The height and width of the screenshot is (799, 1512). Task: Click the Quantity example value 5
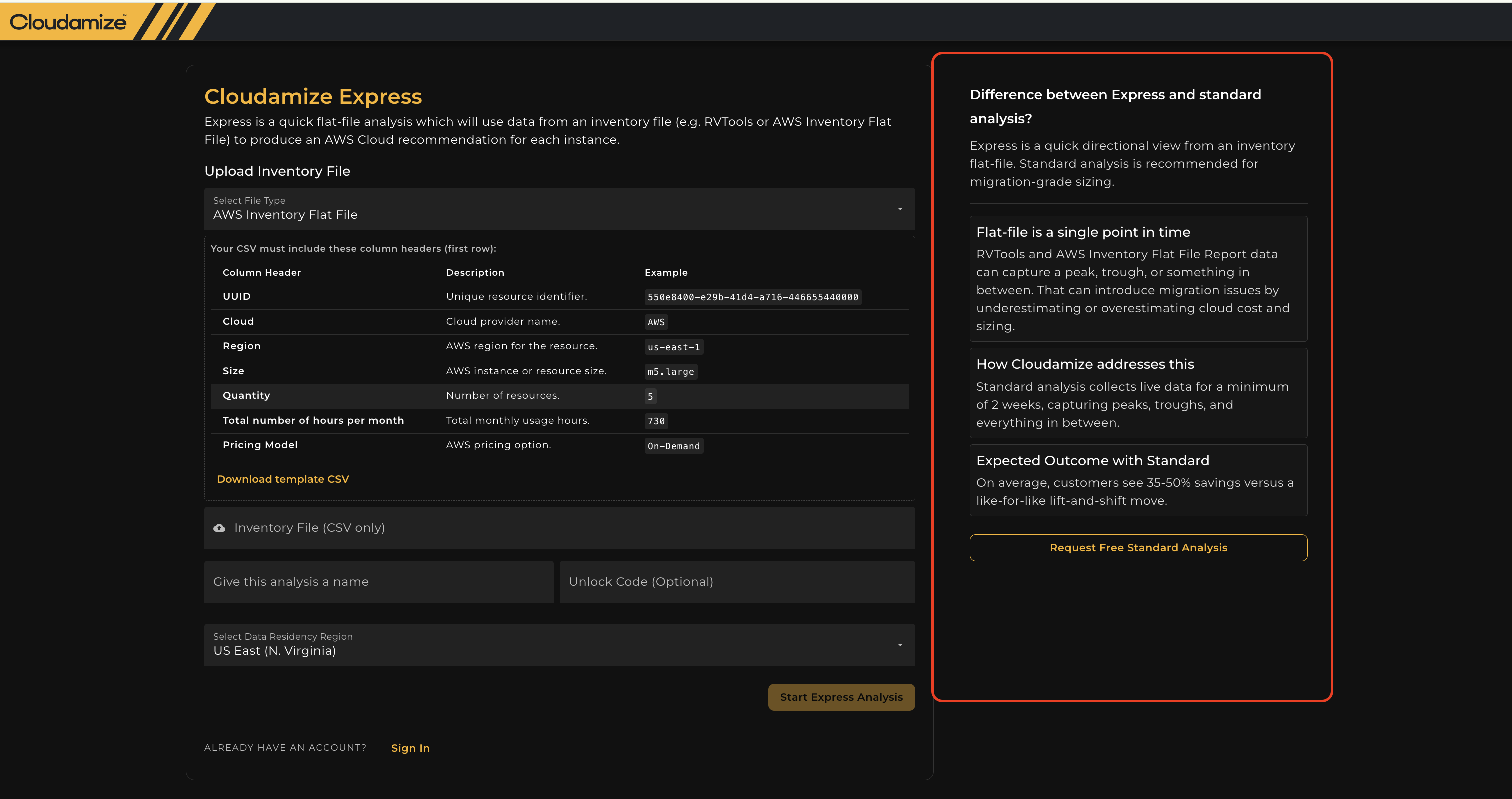tap(650, 396)
